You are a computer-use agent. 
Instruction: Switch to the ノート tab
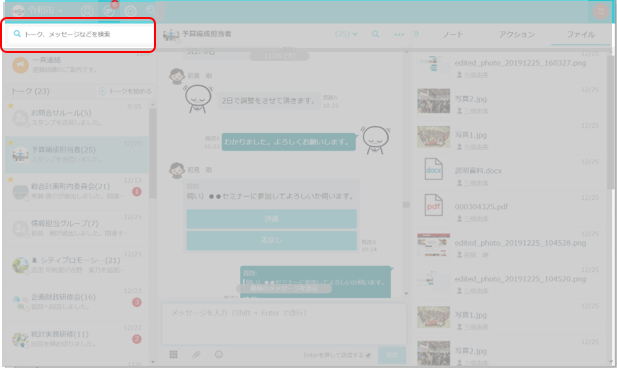click(453, 35)
